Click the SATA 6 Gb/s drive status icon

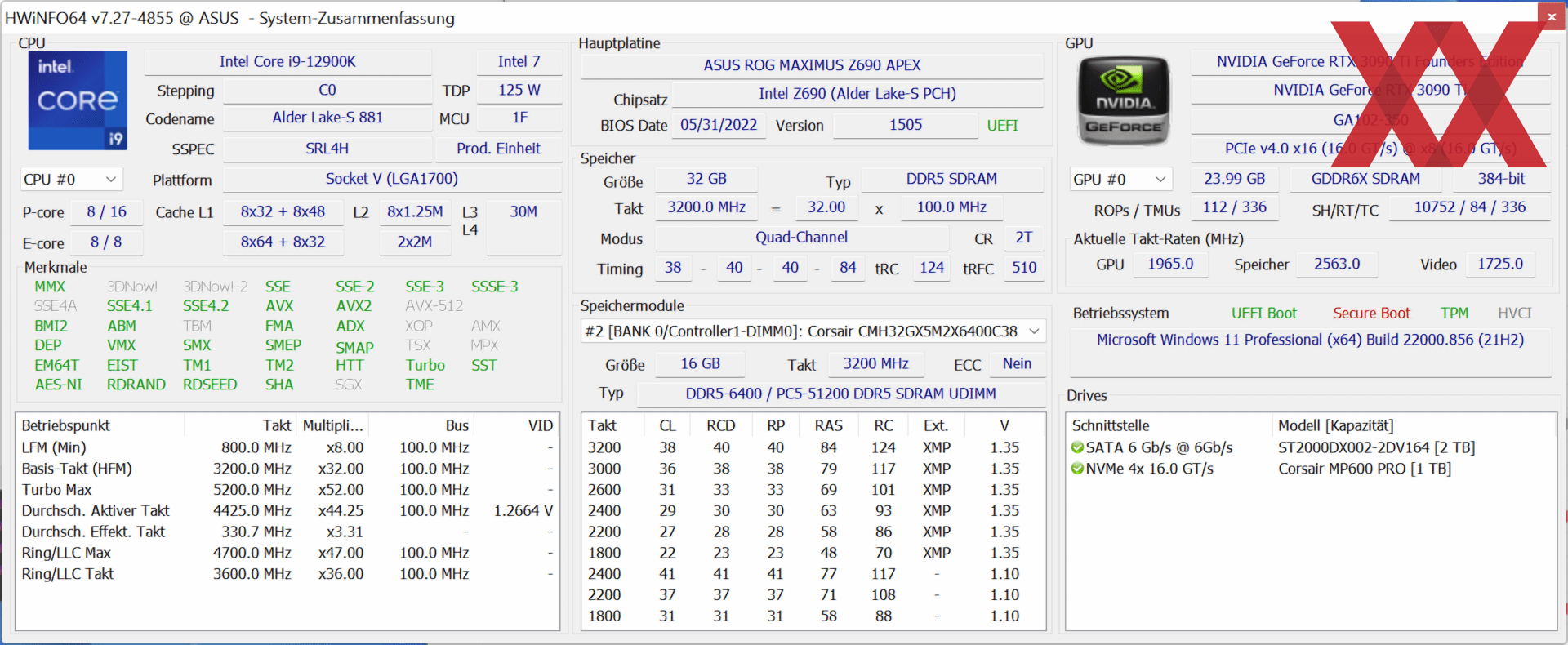[x=1077, y=447]
